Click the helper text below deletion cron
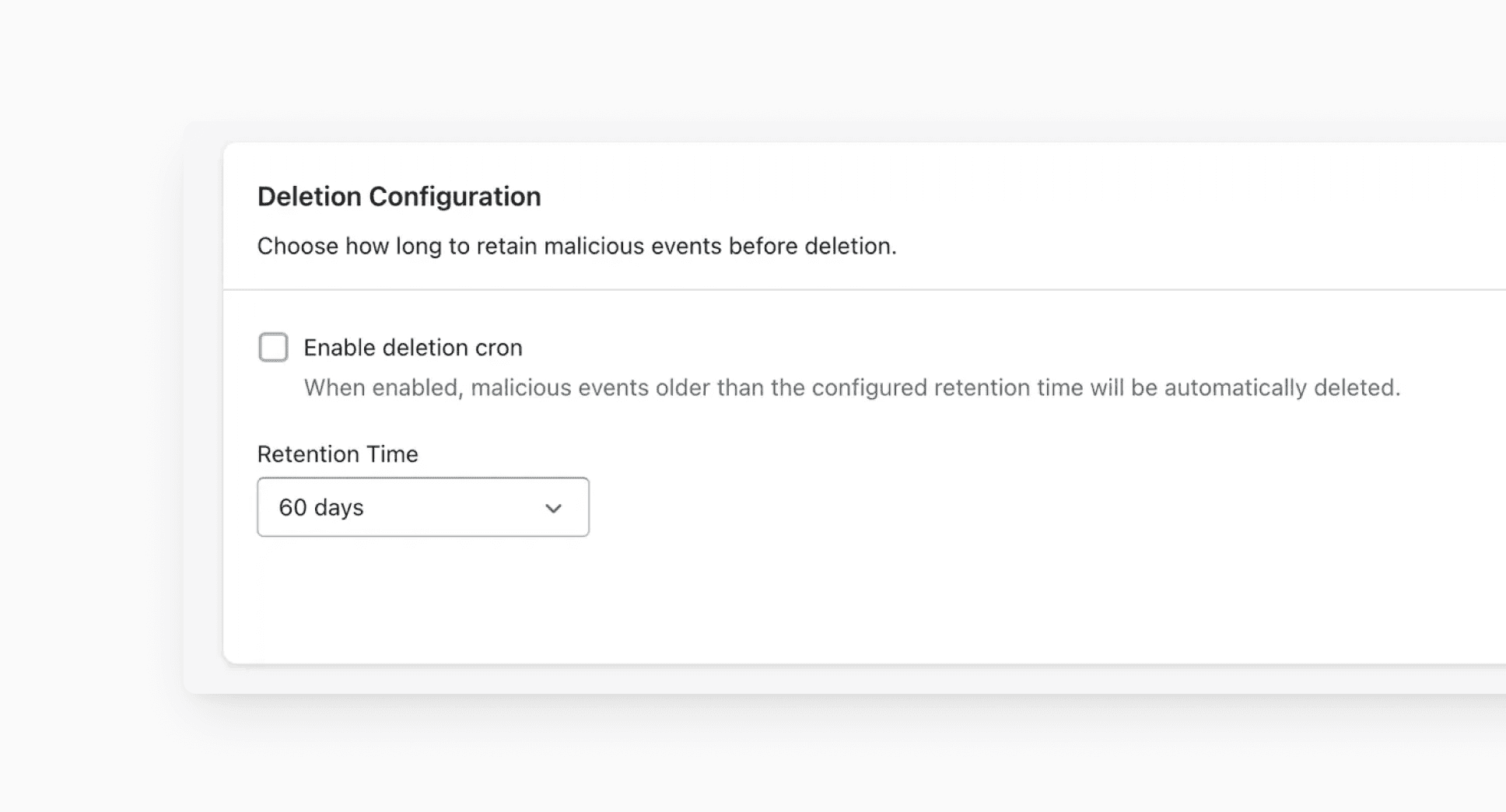Viewport: 1506px width, 812px height. pyautogui.click(x=852, y=387)
